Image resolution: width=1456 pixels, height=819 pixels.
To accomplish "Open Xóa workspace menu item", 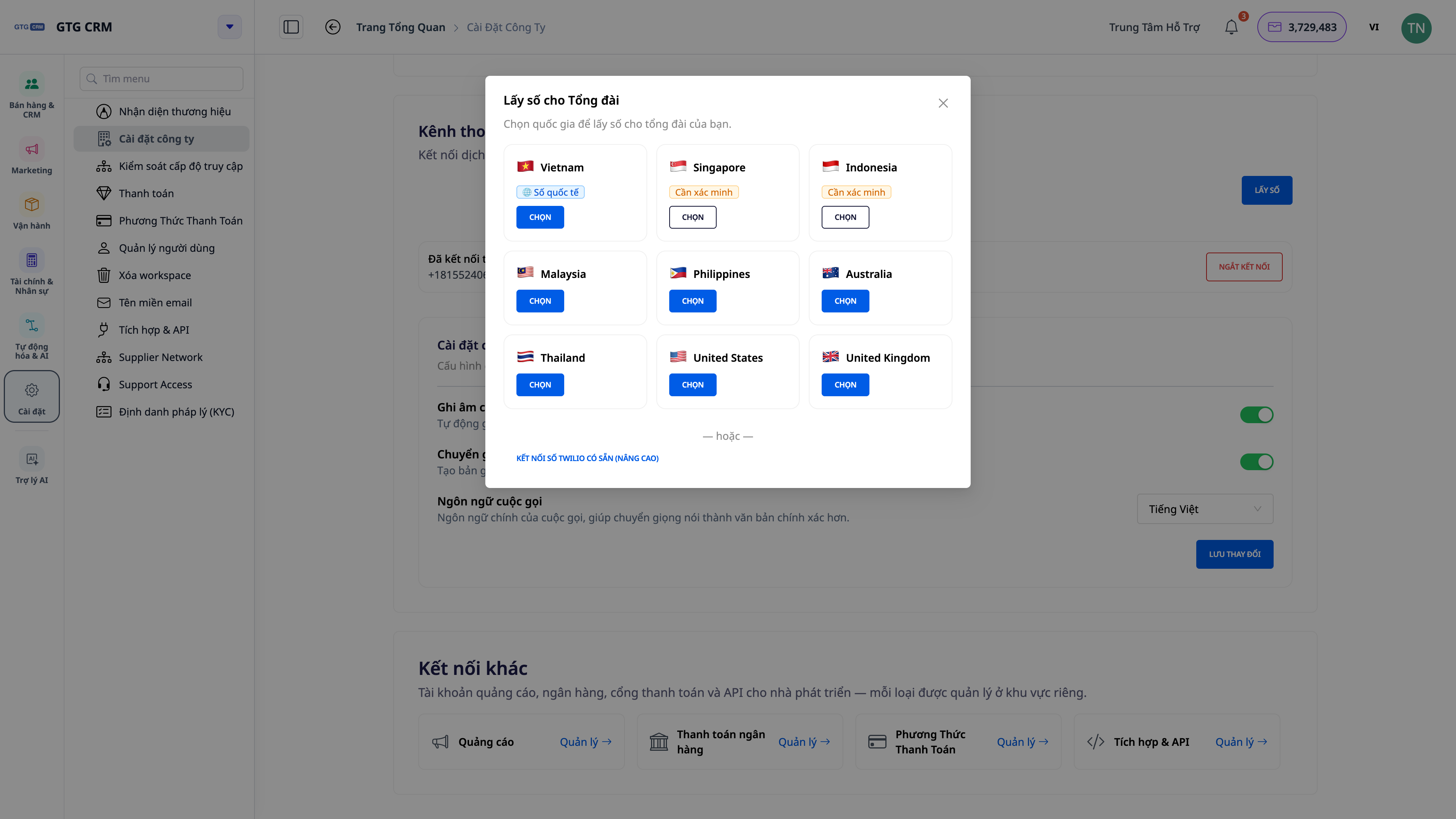I will pyautogui.click(x=162, y=275).
